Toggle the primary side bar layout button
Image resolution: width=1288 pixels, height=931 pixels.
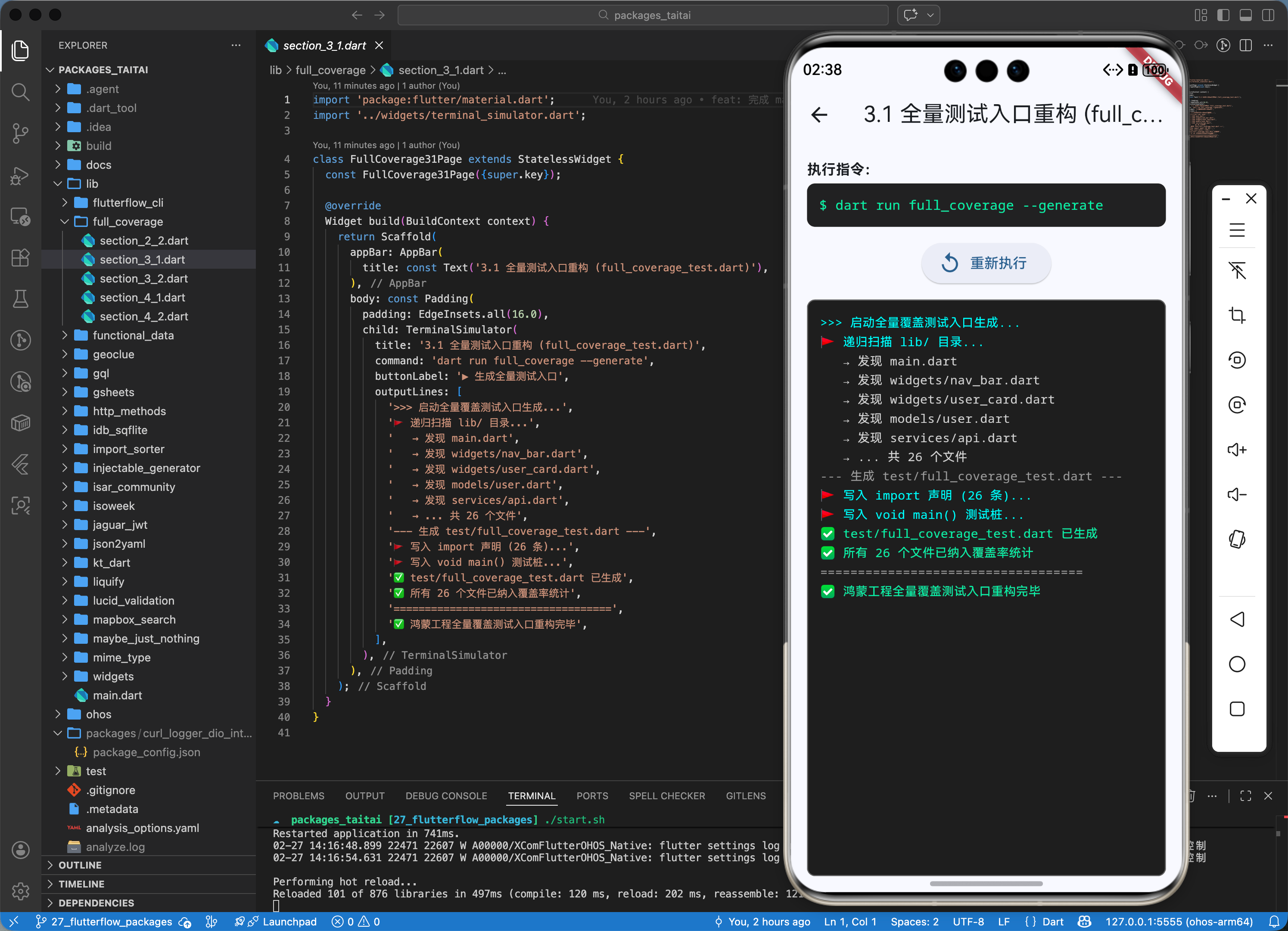click(1223, 16)
